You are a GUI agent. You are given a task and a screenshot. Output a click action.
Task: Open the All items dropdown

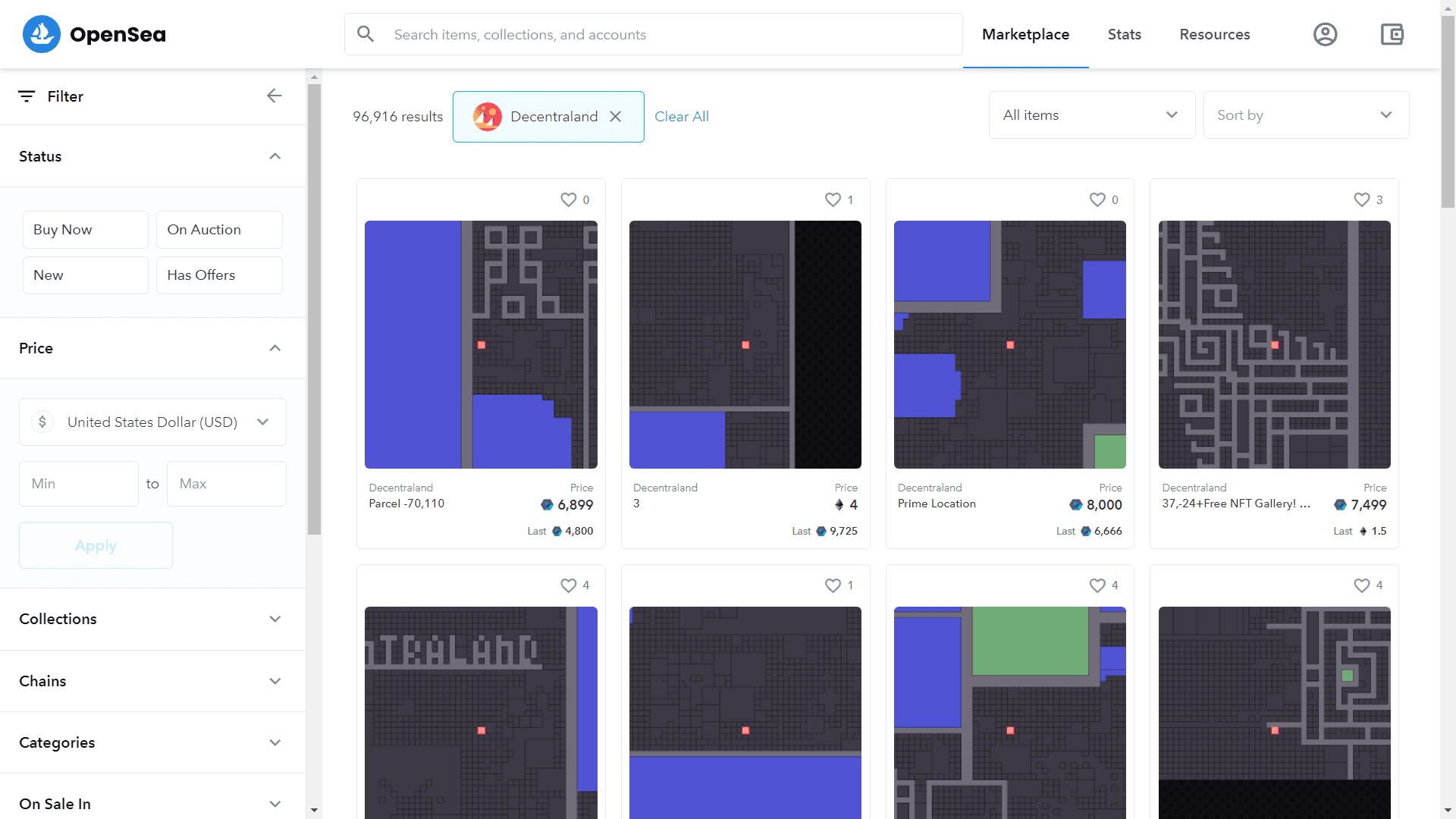pos(1092,115)
